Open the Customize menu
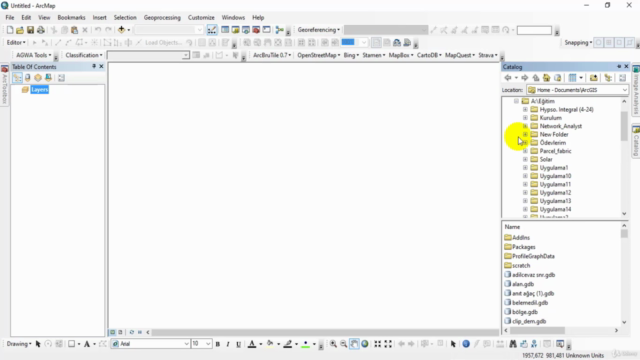 point(201,18)
